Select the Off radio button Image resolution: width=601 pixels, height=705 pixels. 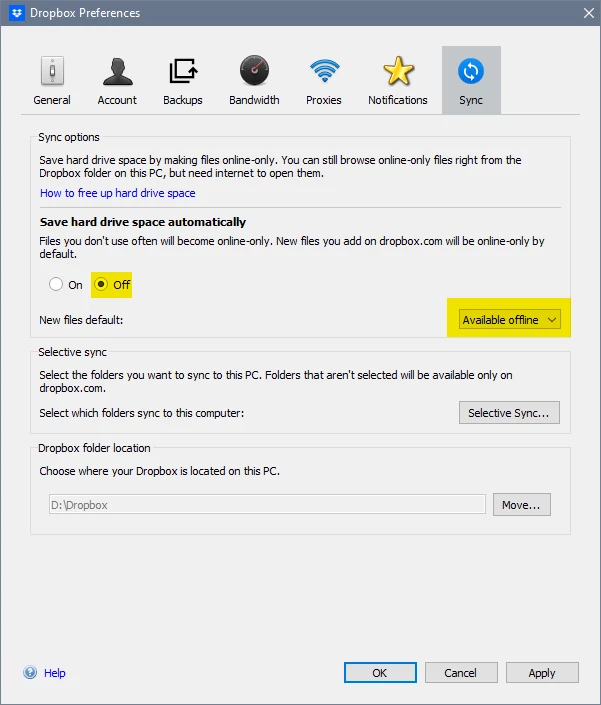point(101,284)
